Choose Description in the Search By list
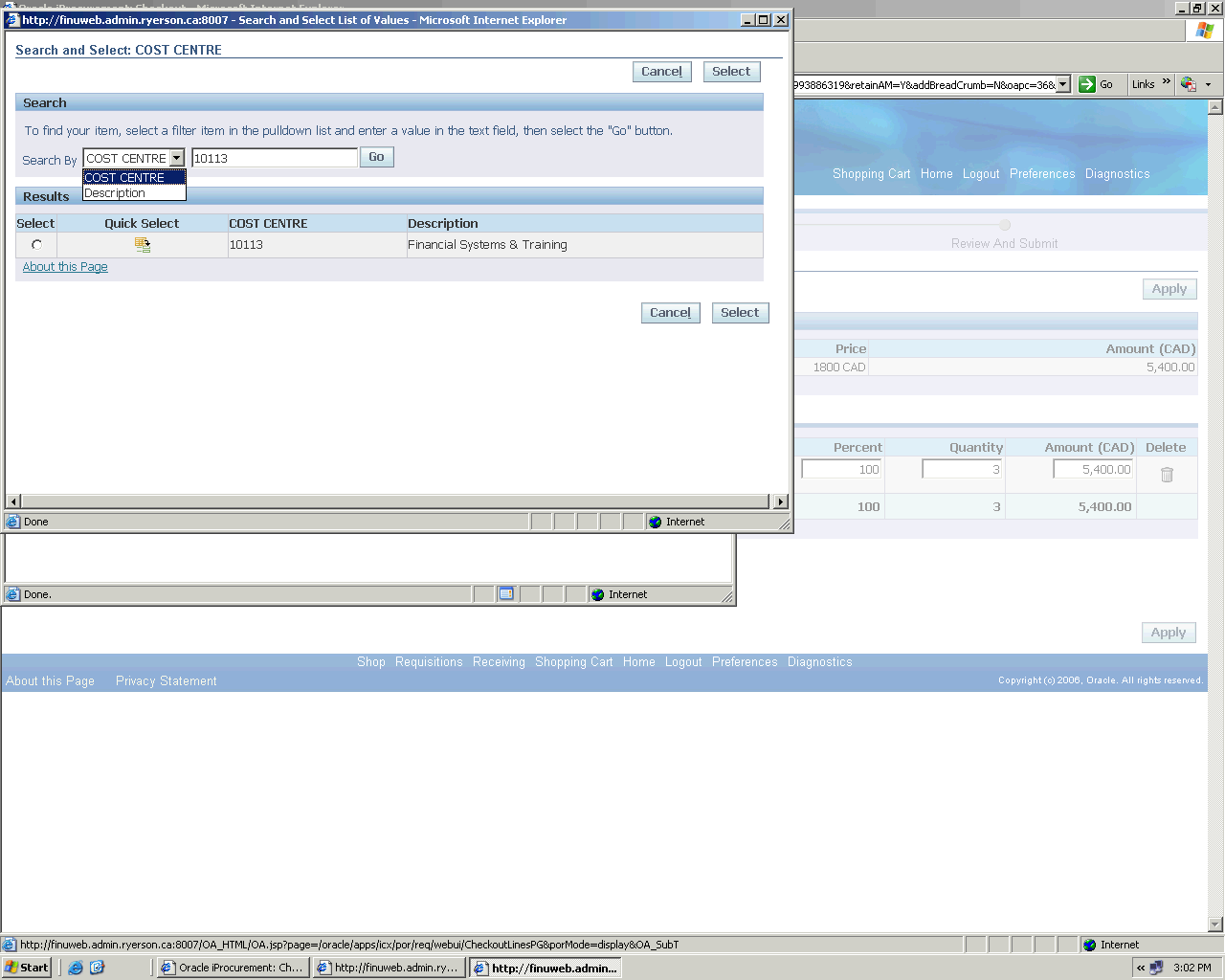This screenshot has height=980, width=1225. [115, 193]
